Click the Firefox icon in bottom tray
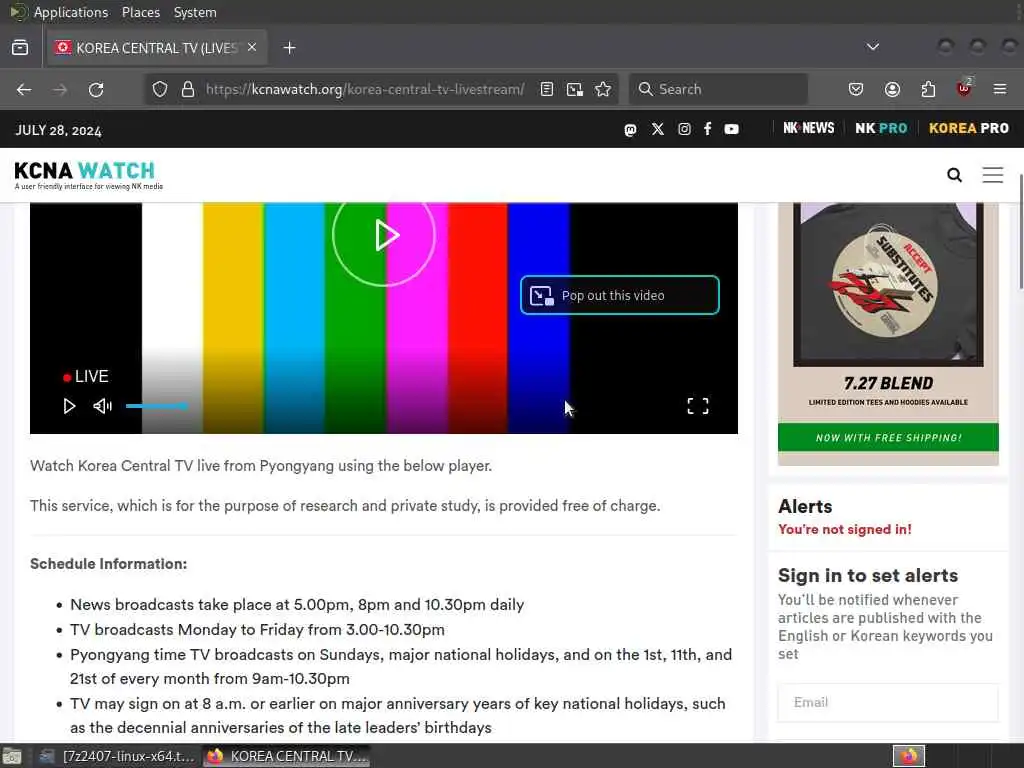Viewport: 1024px width, 768px height. [x=909, y=756]
